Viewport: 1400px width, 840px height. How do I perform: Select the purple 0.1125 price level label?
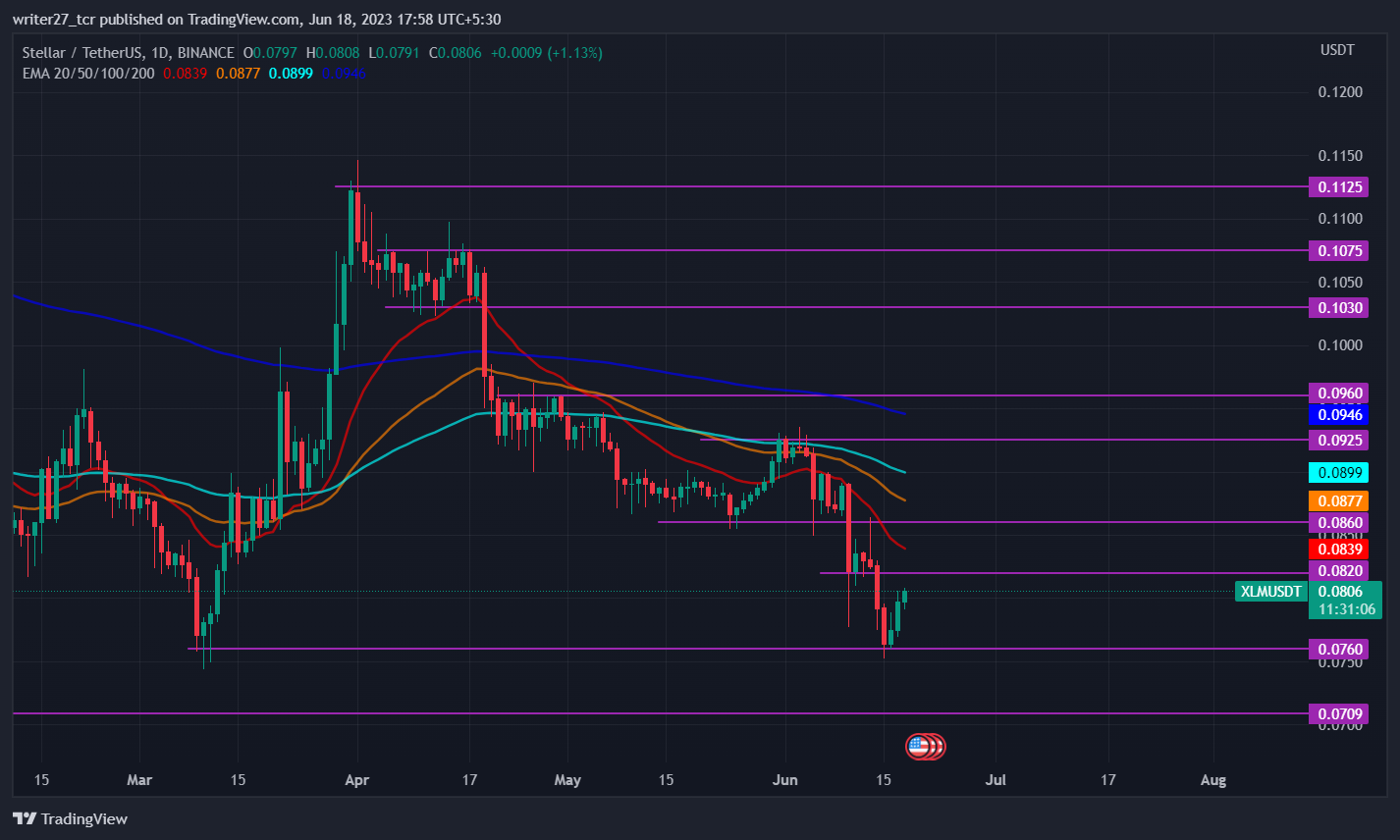click(x=1338, y=186)
